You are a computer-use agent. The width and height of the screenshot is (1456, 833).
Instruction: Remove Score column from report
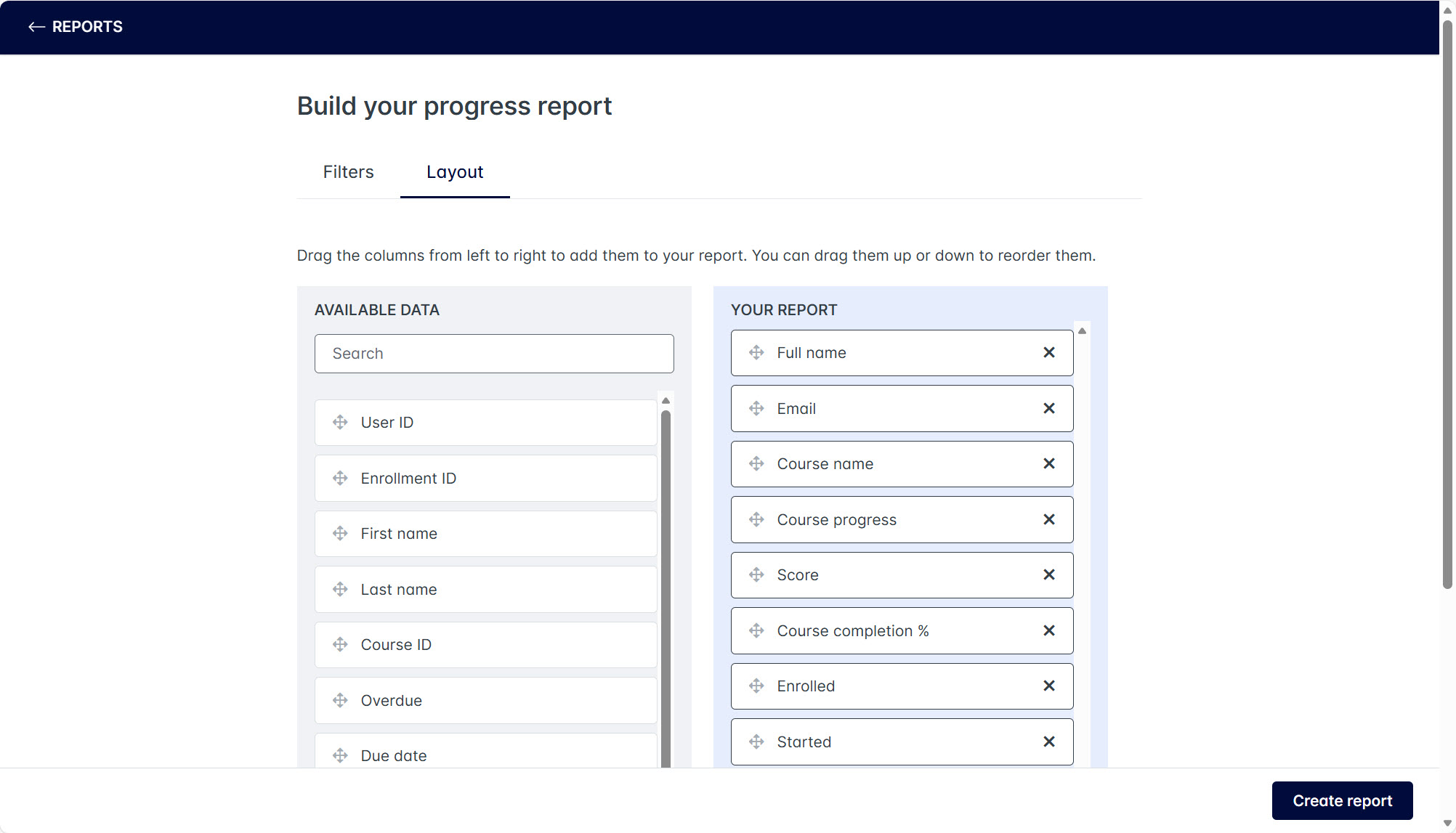[1049, 574]
